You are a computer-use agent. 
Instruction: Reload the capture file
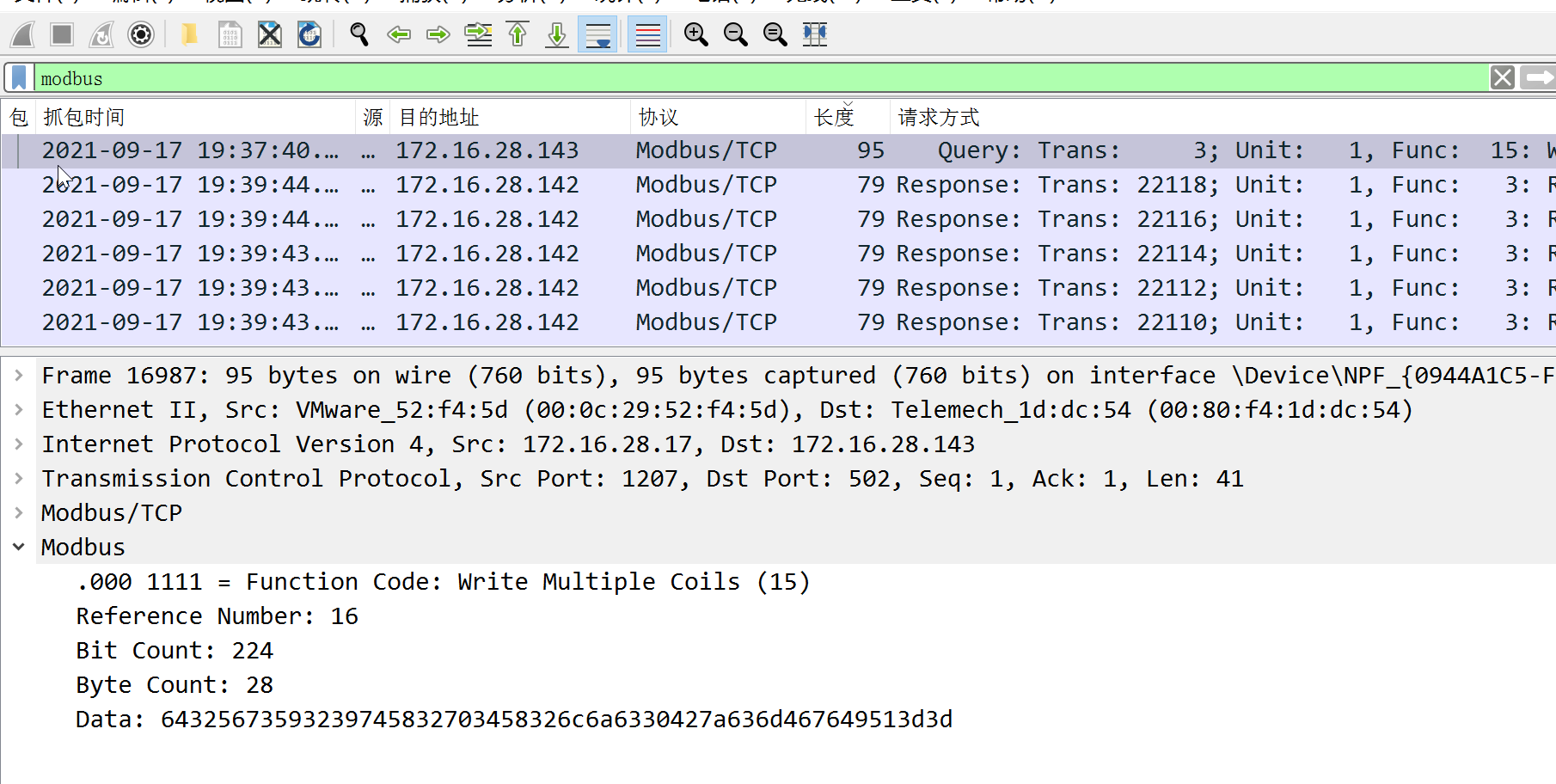(309, 34)
